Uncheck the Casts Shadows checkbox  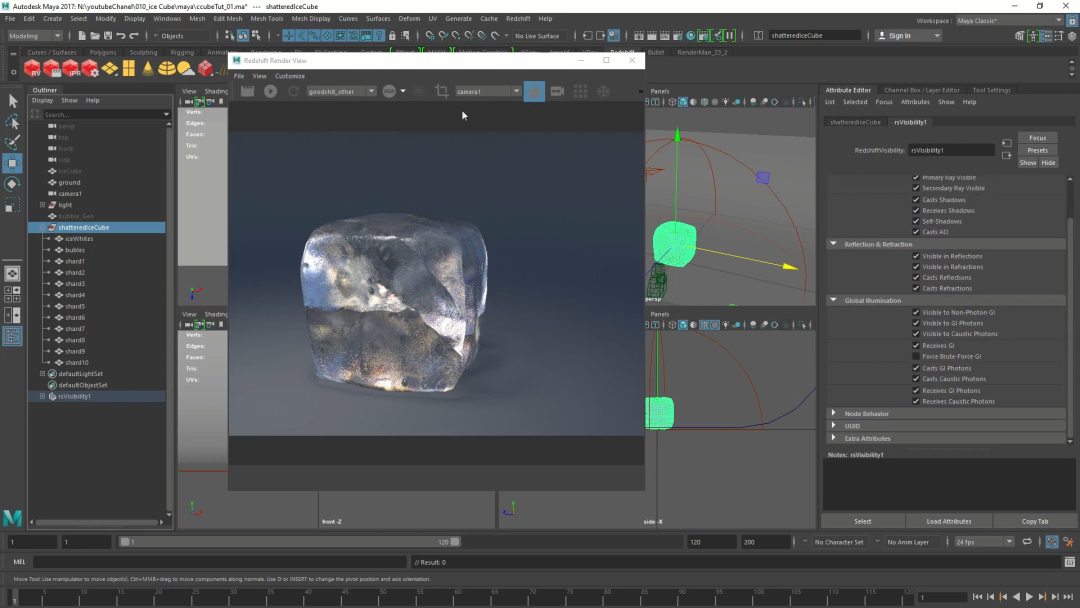click(916, 200)
